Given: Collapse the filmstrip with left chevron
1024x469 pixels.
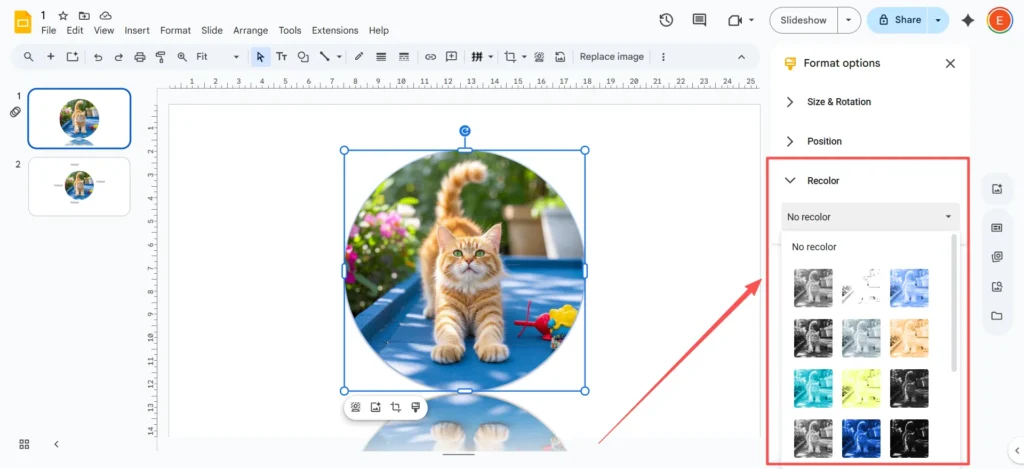Looking at the screenshot, I should coord(56,444).
